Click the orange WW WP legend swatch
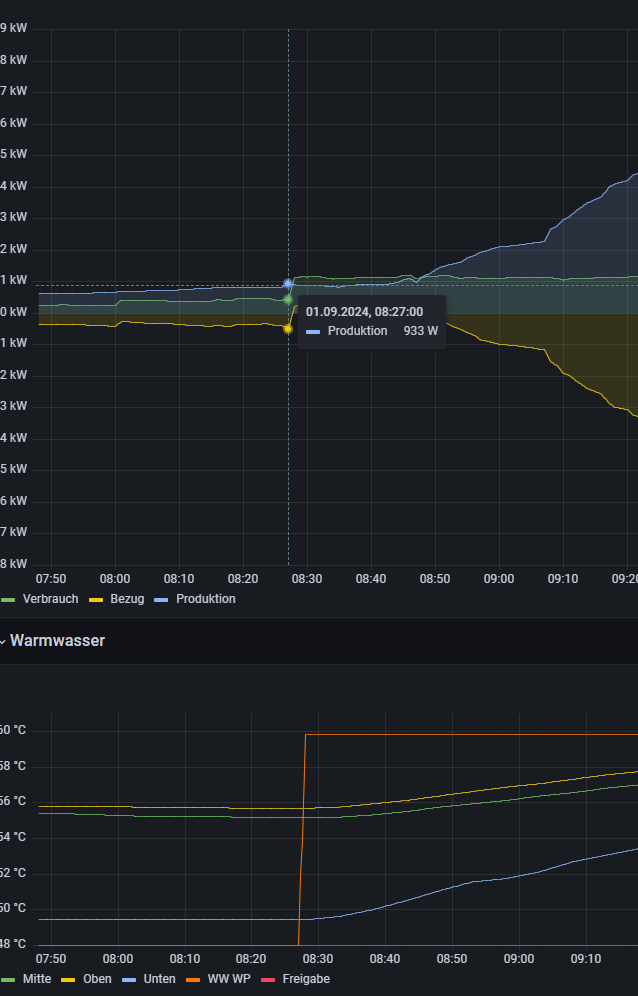The image size is (638, 996). pos(193,980)
